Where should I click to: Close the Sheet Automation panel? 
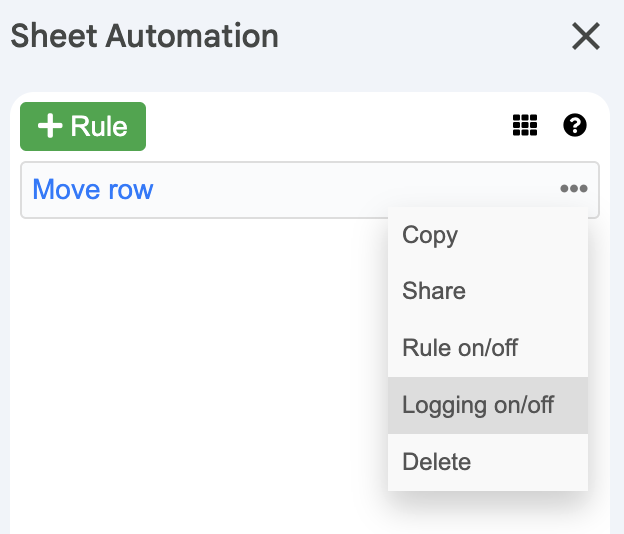click(585, 37)
